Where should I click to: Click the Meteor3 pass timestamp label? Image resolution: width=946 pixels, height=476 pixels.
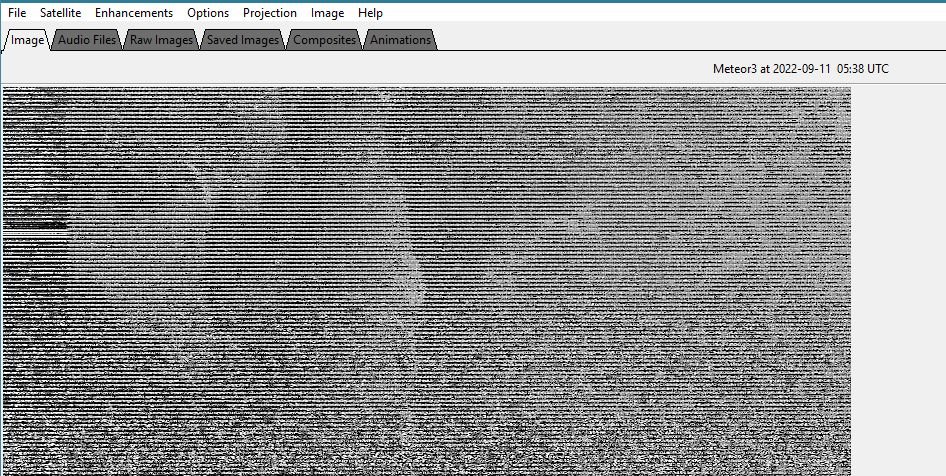pyautogui.click(x=801, y=69)
